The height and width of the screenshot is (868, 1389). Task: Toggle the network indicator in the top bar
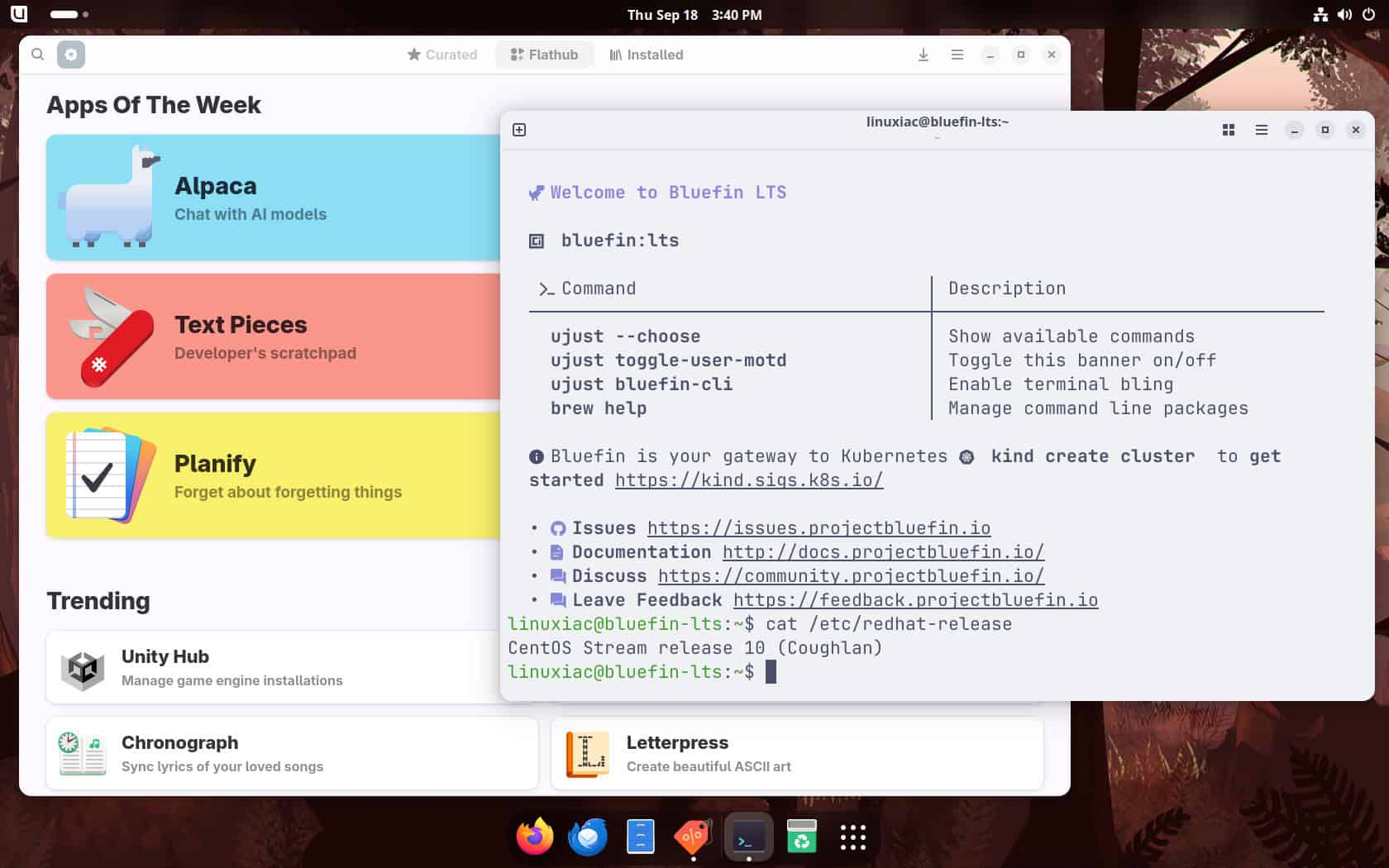(x=1320, y=14)
